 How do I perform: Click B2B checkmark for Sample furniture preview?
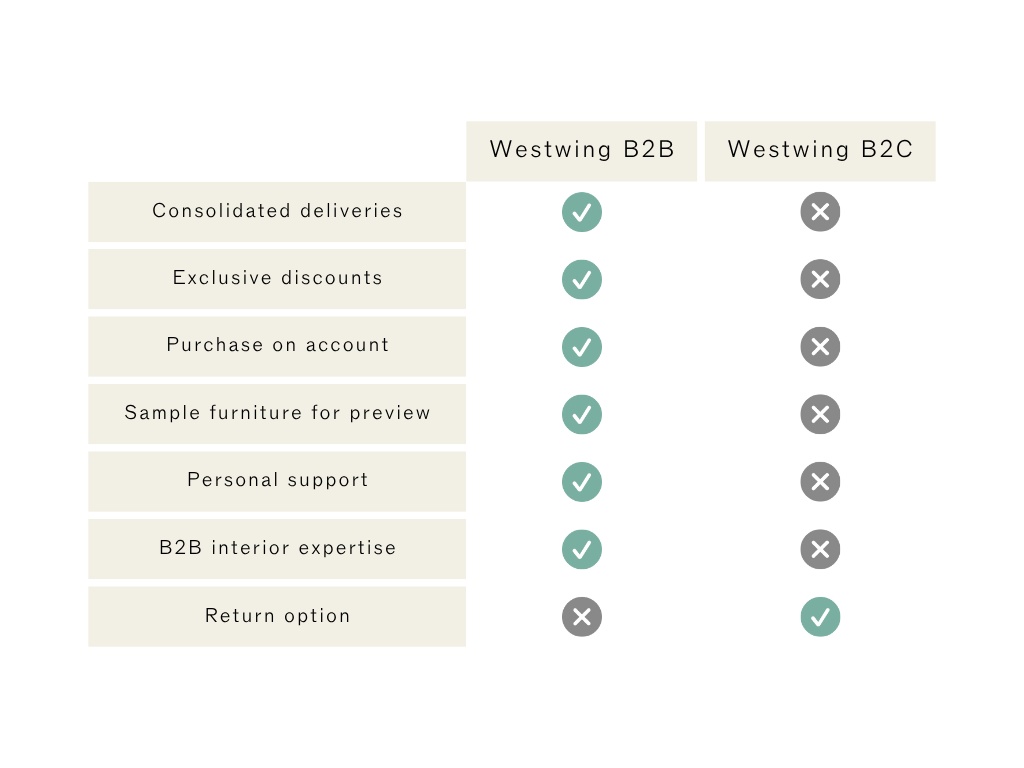[x=581, y=414]
